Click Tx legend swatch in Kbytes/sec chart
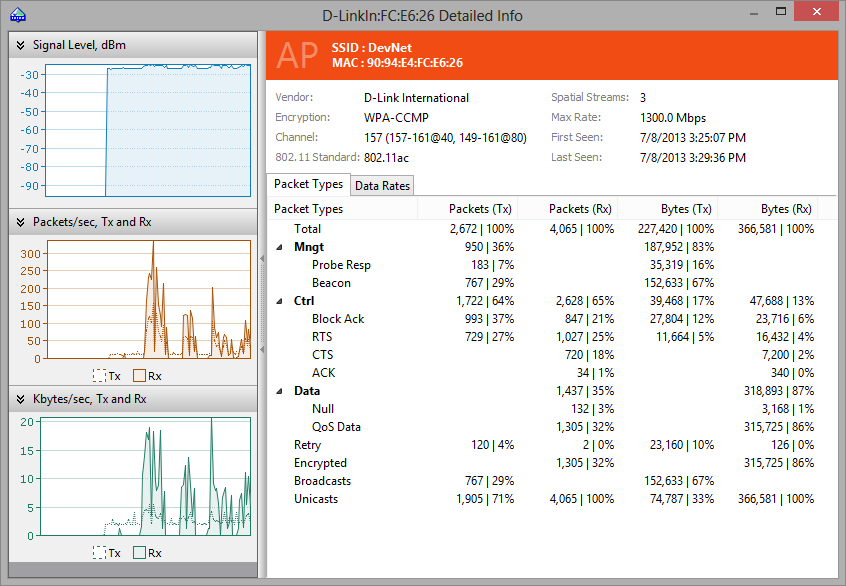 99,553
